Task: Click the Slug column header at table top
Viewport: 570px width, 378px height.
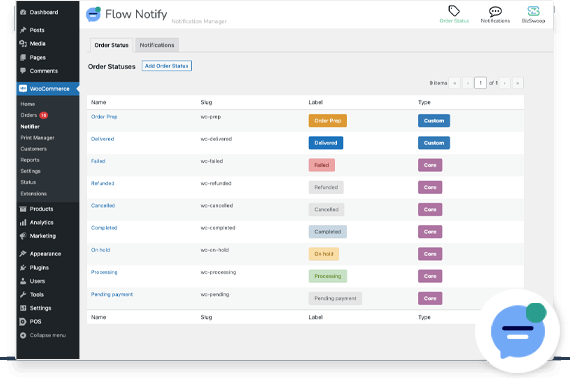Action: point(206,102)
